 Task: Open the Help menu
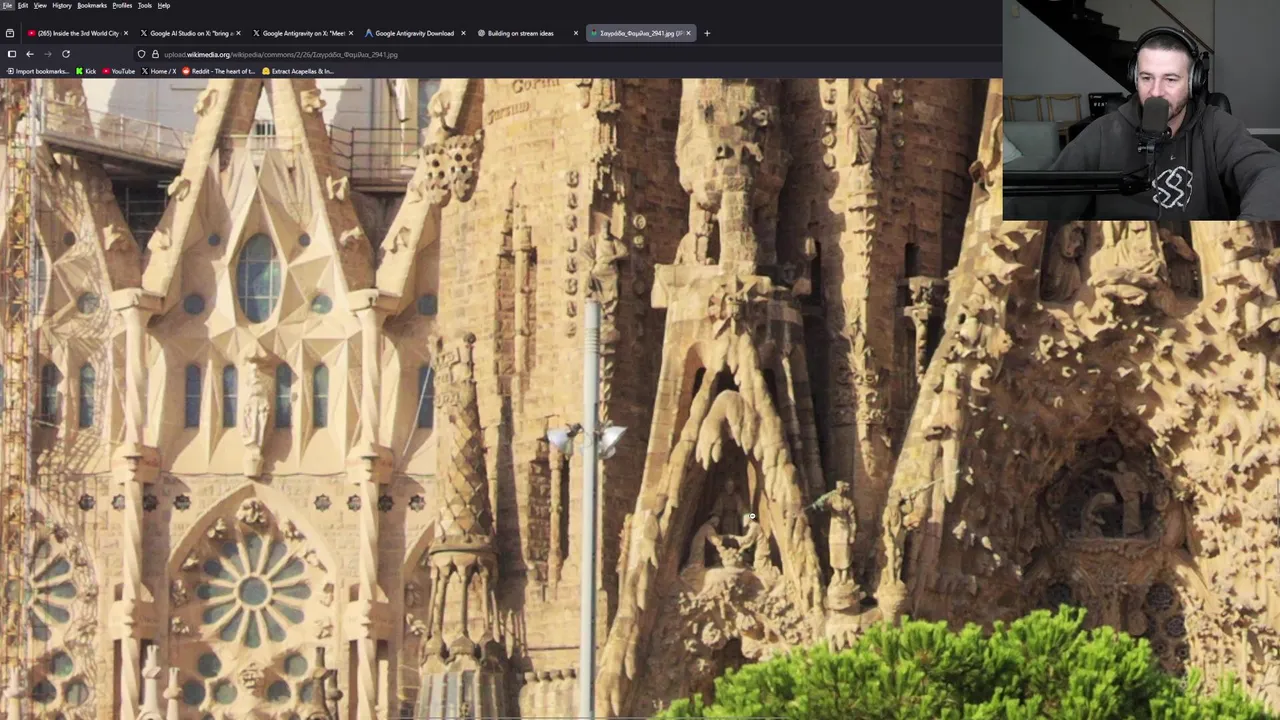(x=164, y=5)
